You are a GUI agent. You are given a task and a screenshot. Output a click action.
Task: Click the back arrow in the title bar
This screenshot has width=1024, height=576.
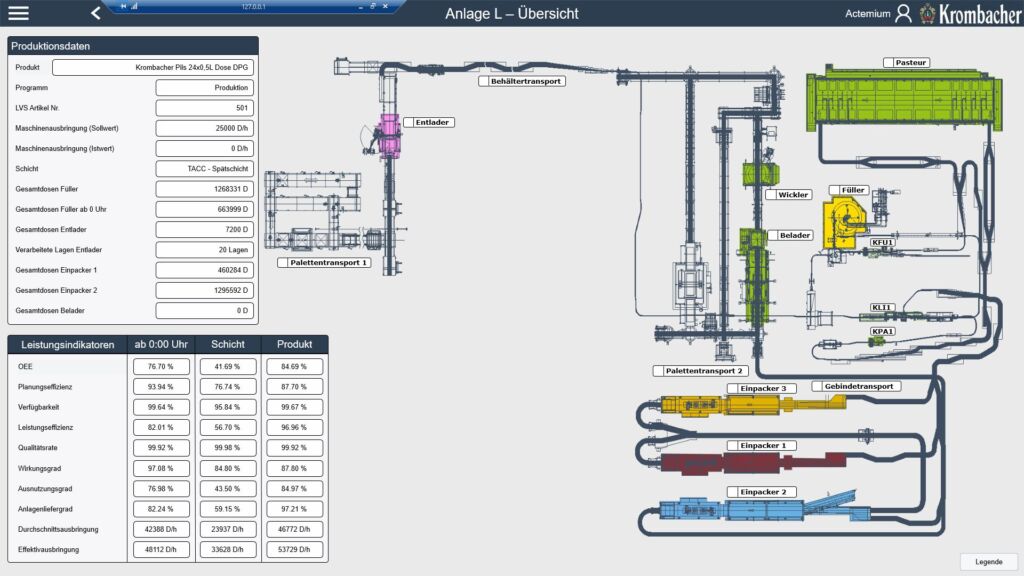pyautogui.click(x=95, y=13)
